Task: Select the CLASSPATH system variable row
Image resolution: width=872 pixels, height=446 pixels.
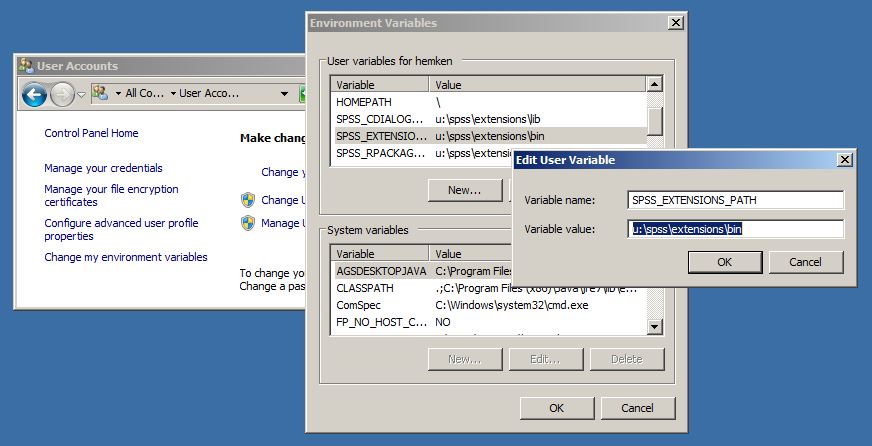Action: 490,288
